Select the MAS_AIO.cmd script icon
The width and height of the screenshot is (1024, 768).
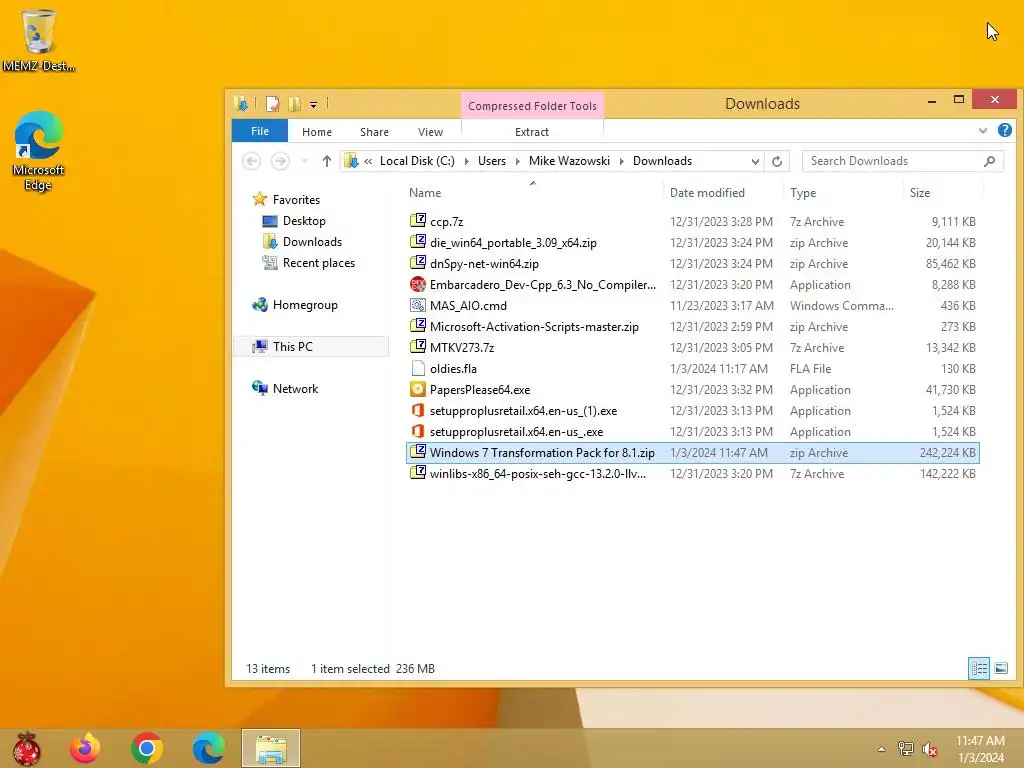point(418,305)
